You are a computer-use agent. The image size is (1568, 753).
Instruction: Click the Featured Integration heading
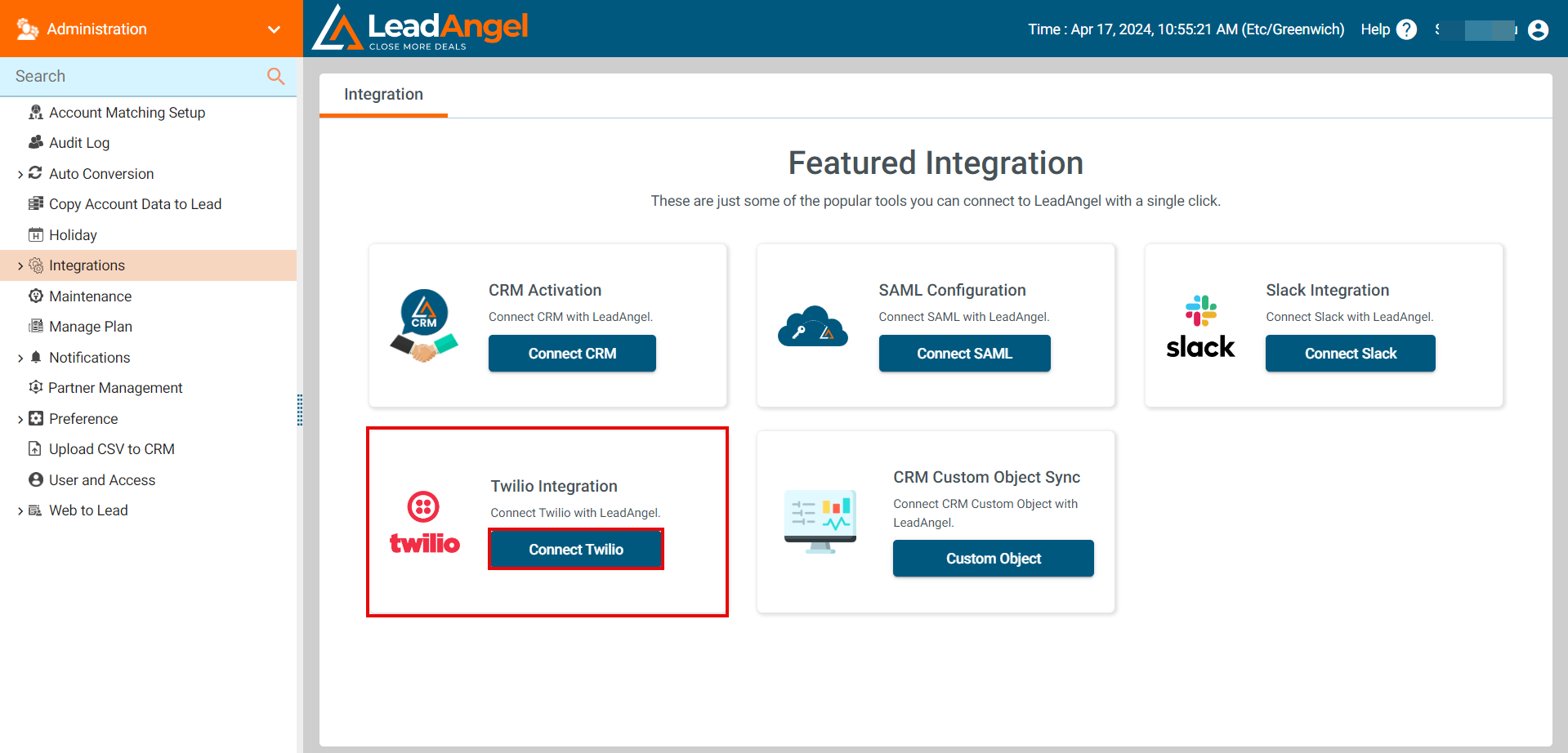tap(936, 163)
